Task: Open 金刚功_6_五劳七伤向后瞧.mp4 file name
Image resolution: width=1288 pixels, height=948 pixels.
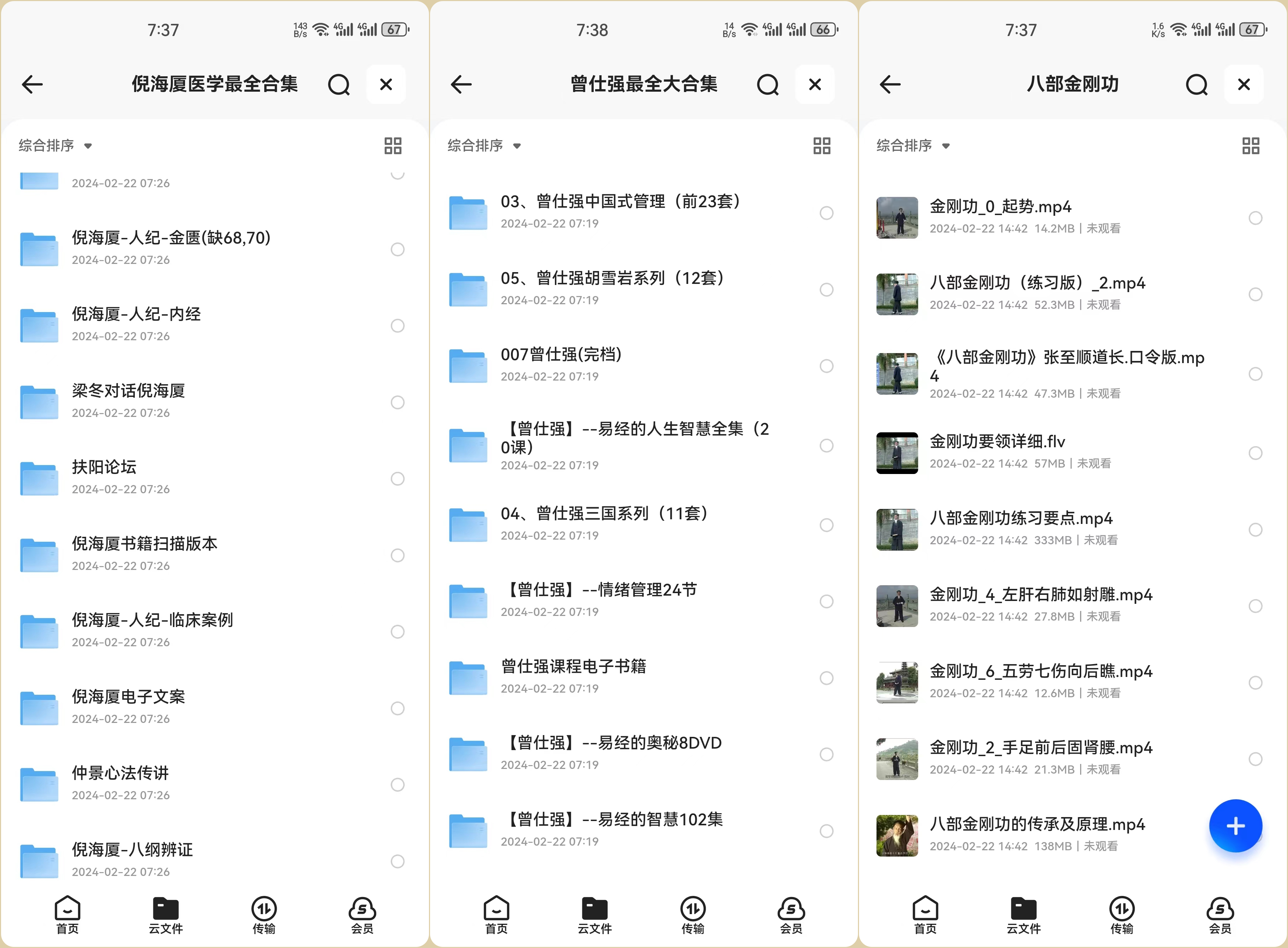Action: [1041, 671]
